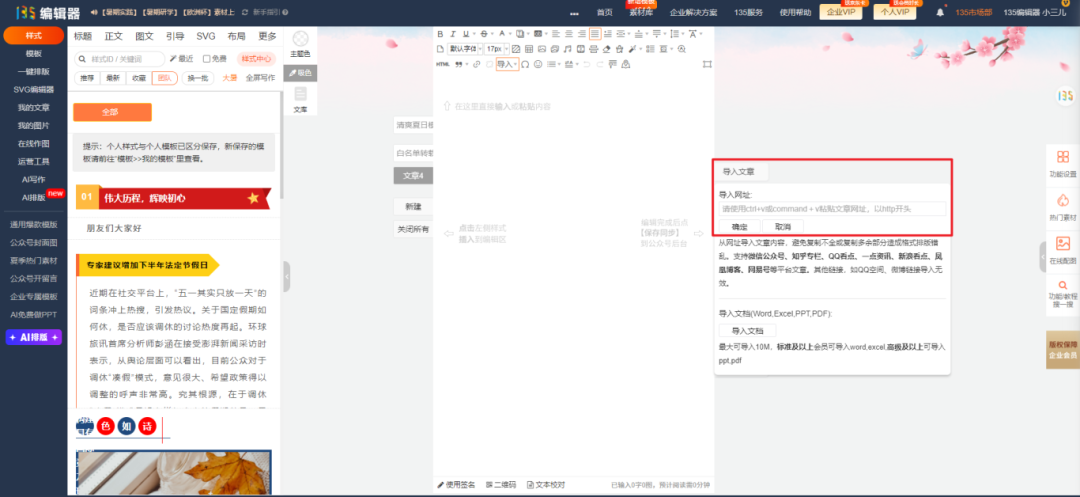Select the 推荐 filter pill
The width and height of the screenshot is (1080, 497).
point(87,78)
